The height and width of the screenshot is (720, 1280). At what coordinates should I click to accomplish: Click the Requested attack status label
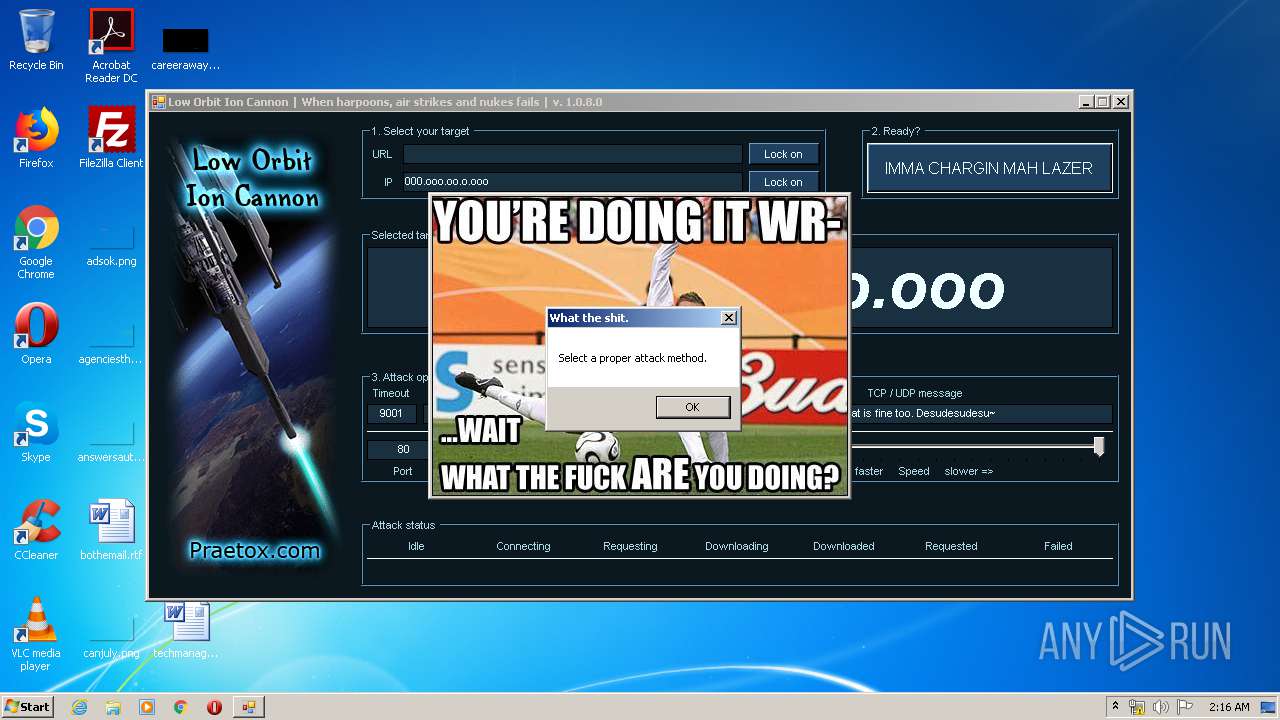tap(951, 546)
